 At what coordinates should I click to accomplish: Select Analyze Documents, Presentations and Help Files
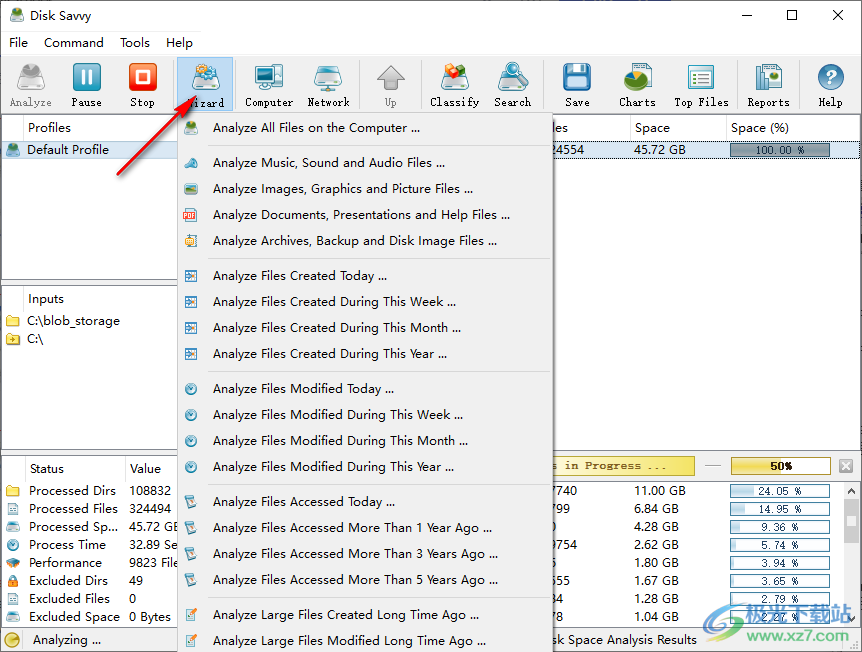click(x=365, y=214)
